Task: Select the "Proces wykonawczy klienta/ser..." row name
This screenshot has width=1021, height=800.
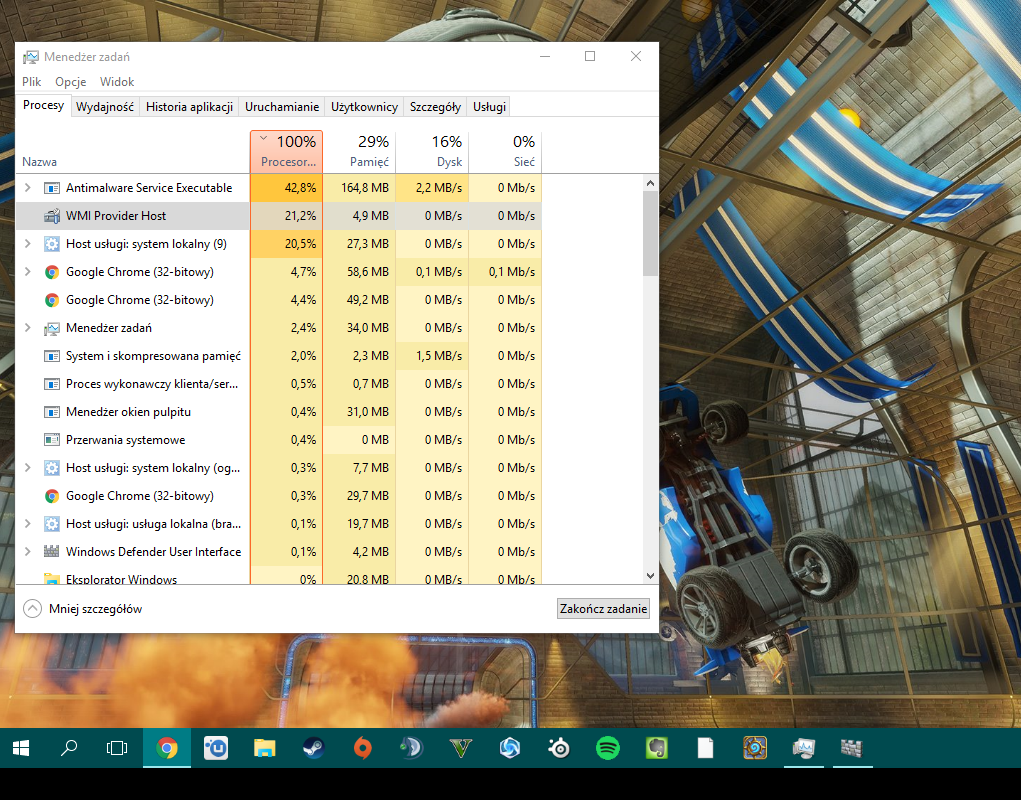Action: point(152,384)
